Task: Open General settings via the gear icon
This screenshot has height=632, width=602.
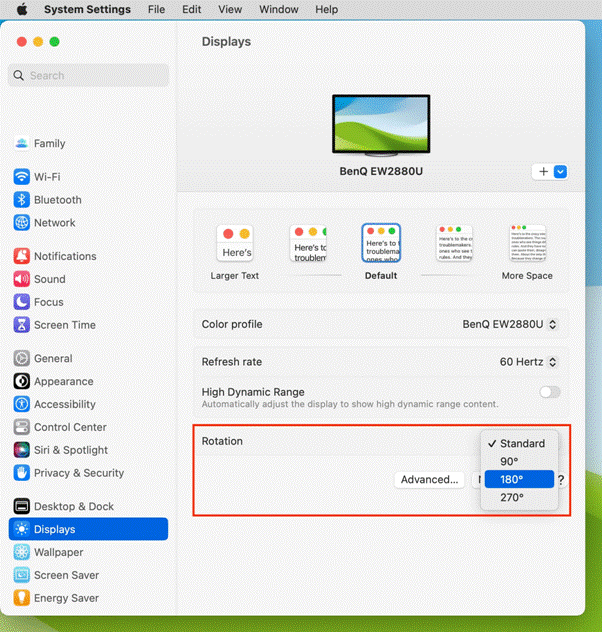Action: tap(22, 358)
